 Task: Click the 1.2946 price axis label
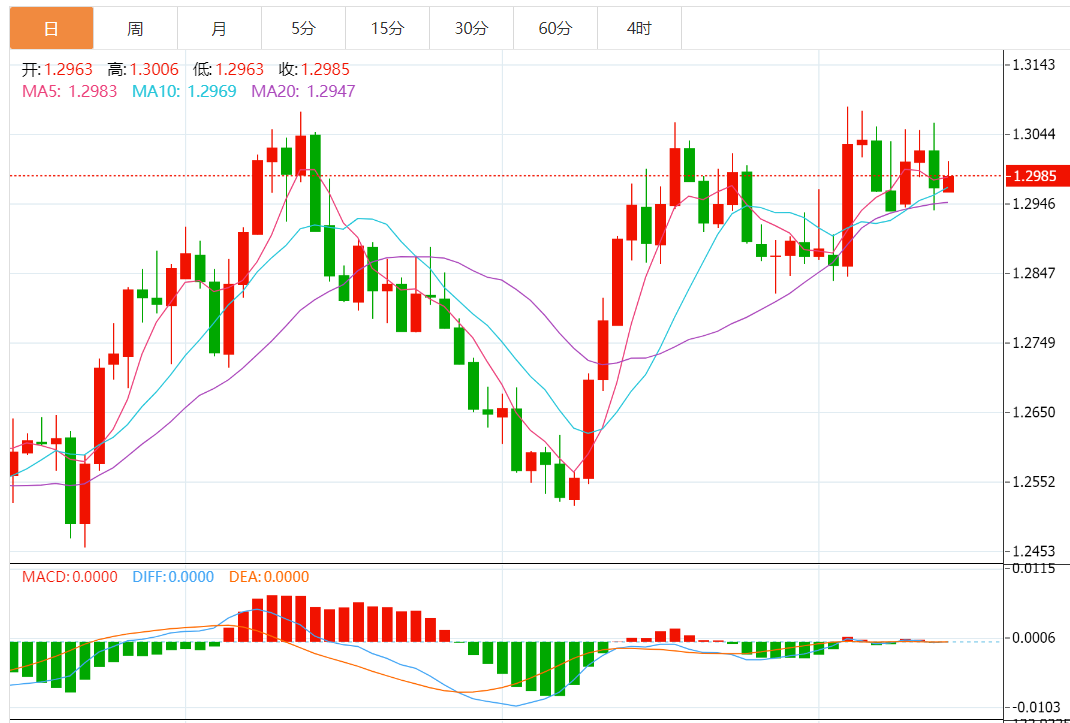pos(1035,203)
